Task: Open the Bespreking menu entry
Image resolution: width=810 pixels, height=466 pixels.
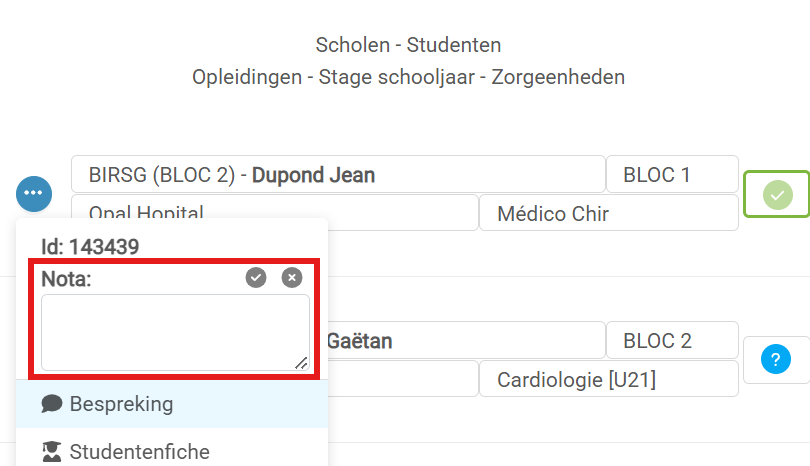Action: 172,403
